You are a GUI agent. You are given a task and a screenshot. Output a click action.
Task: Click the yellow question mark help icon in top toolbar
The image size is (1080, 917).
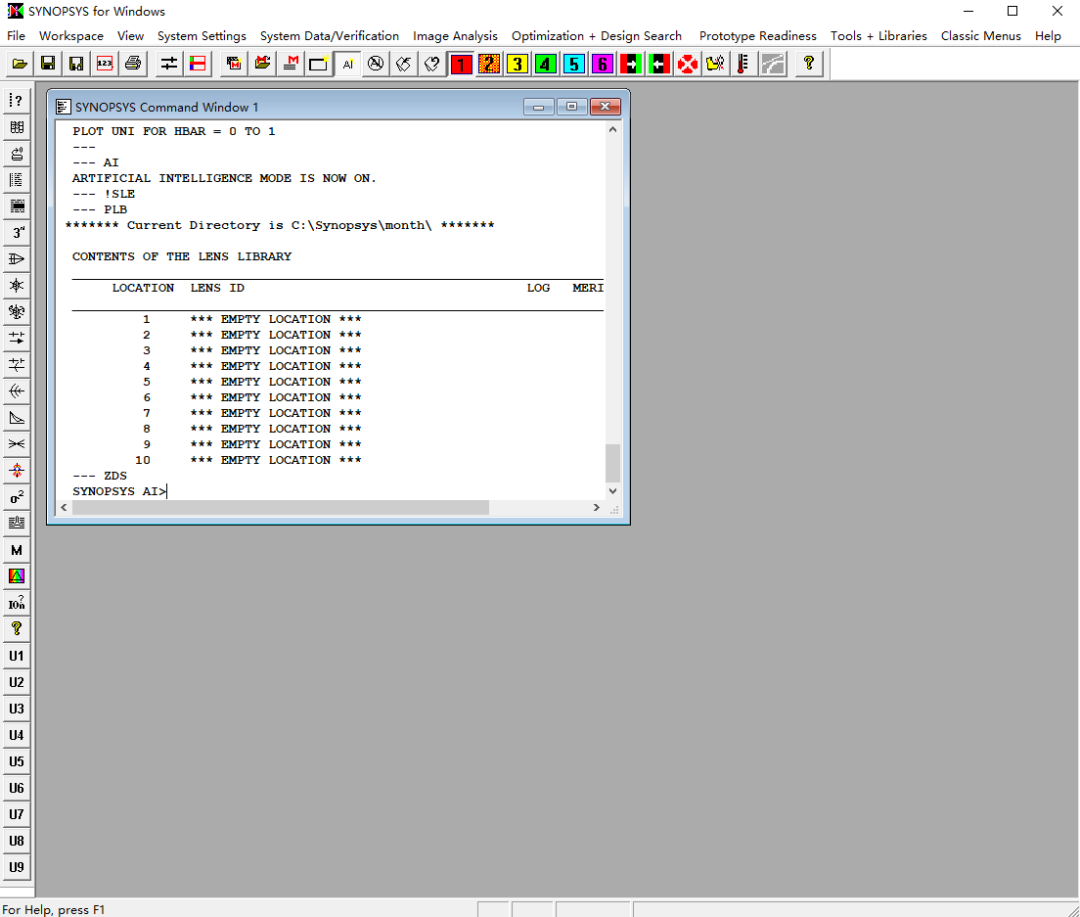tap(809, 64)
